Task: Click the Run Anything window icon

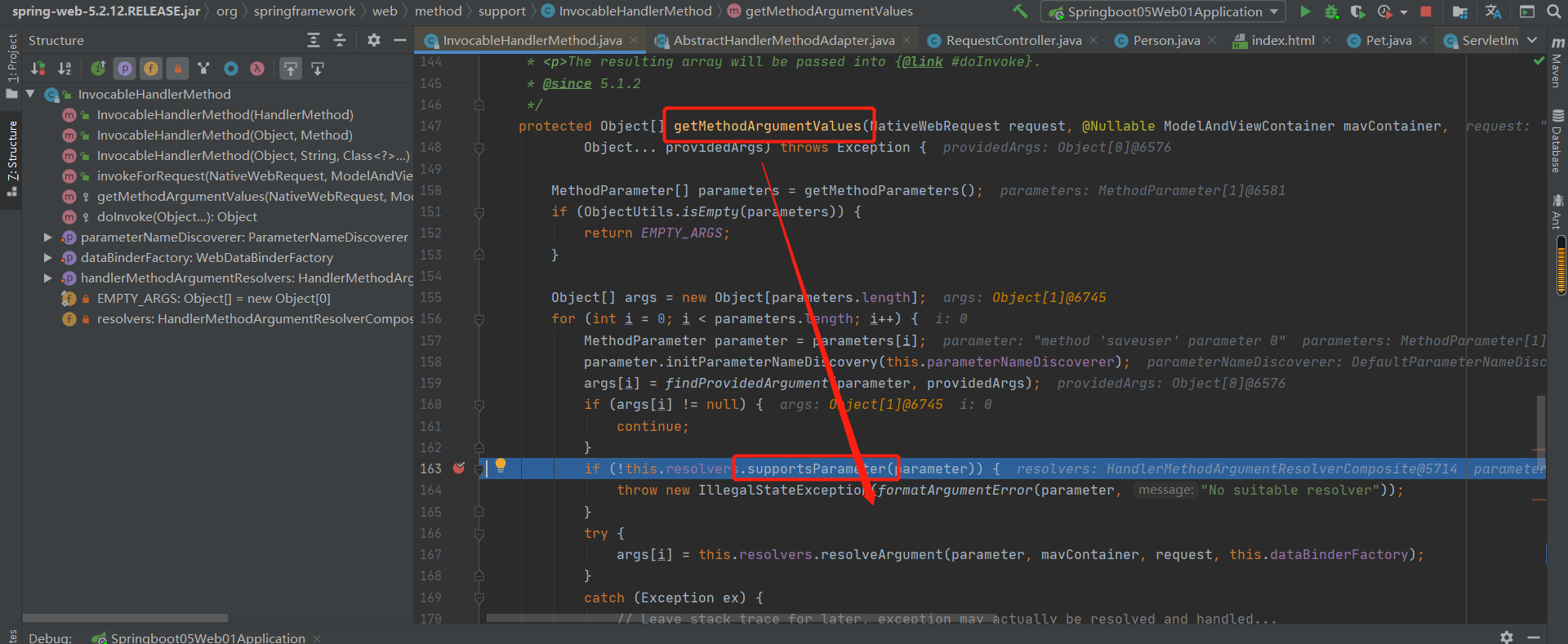Action: pos(1527,11)
